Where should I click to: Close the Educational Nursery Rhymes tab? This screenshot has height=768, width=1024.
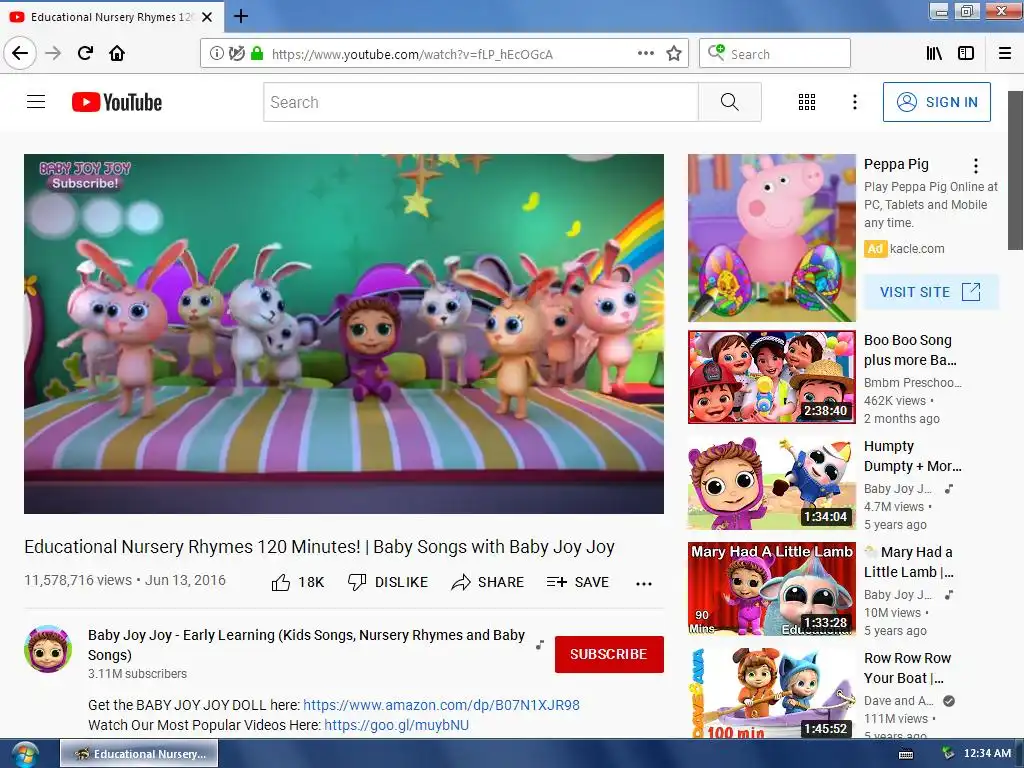click(x=207, y=17)
